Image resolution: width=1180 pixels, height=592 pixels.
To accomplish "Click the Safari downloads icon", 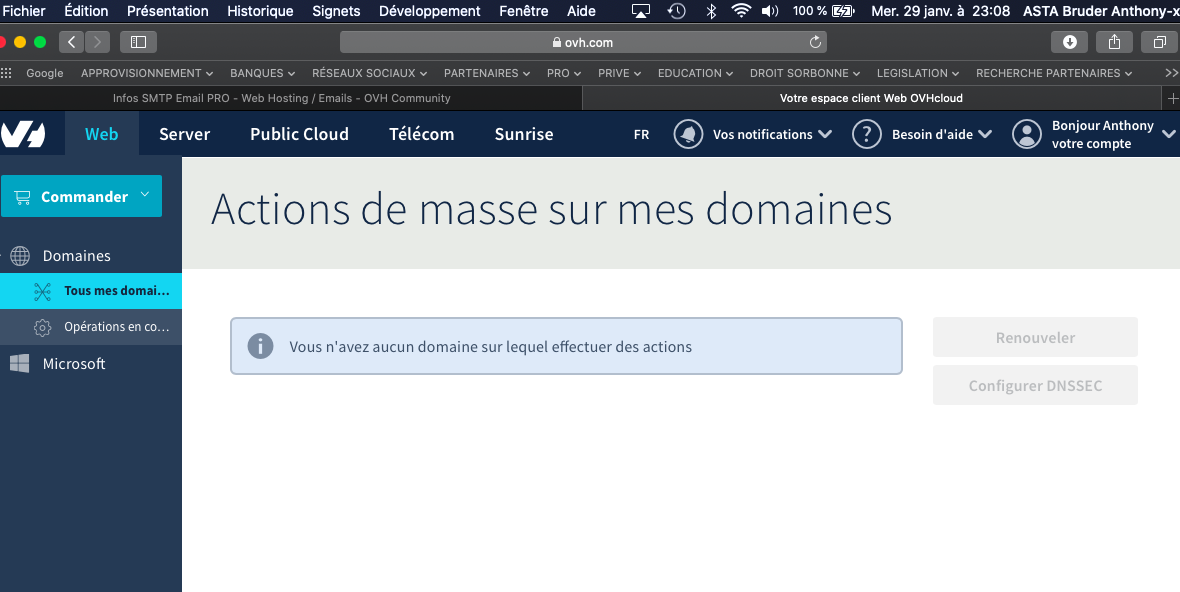I will (x=1069, y=42).
